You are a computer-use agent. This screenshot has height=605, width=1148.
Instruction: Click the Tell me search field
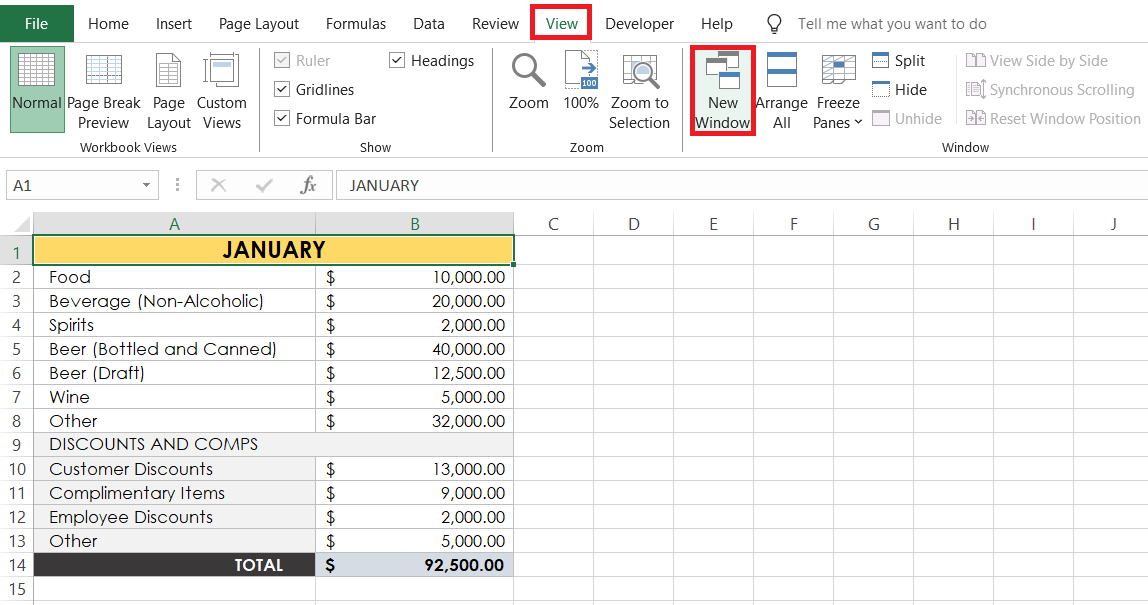tap(892, 23)
